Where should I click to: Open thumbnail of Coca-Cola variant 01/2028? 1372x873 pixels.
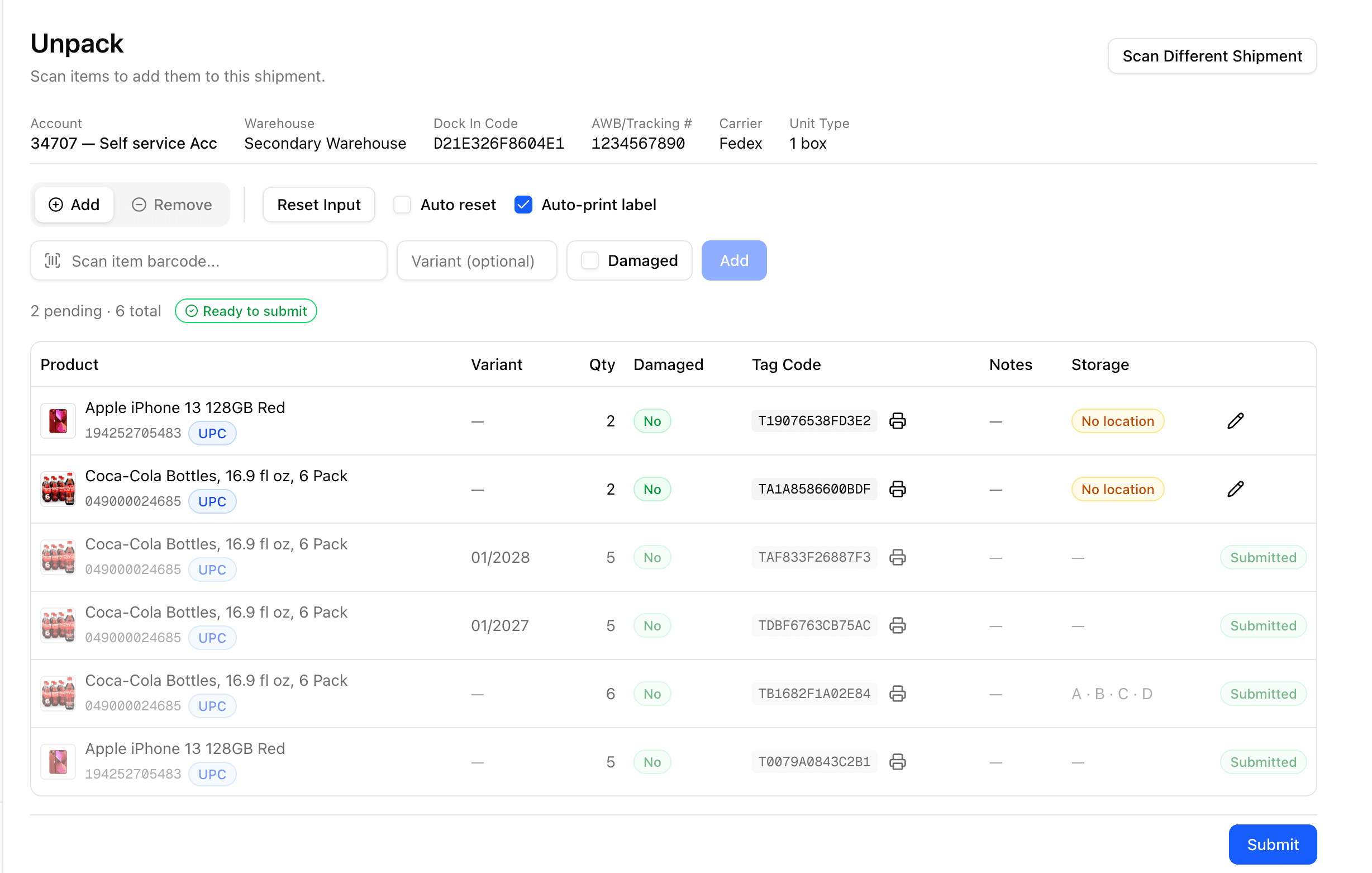point(58,557)
